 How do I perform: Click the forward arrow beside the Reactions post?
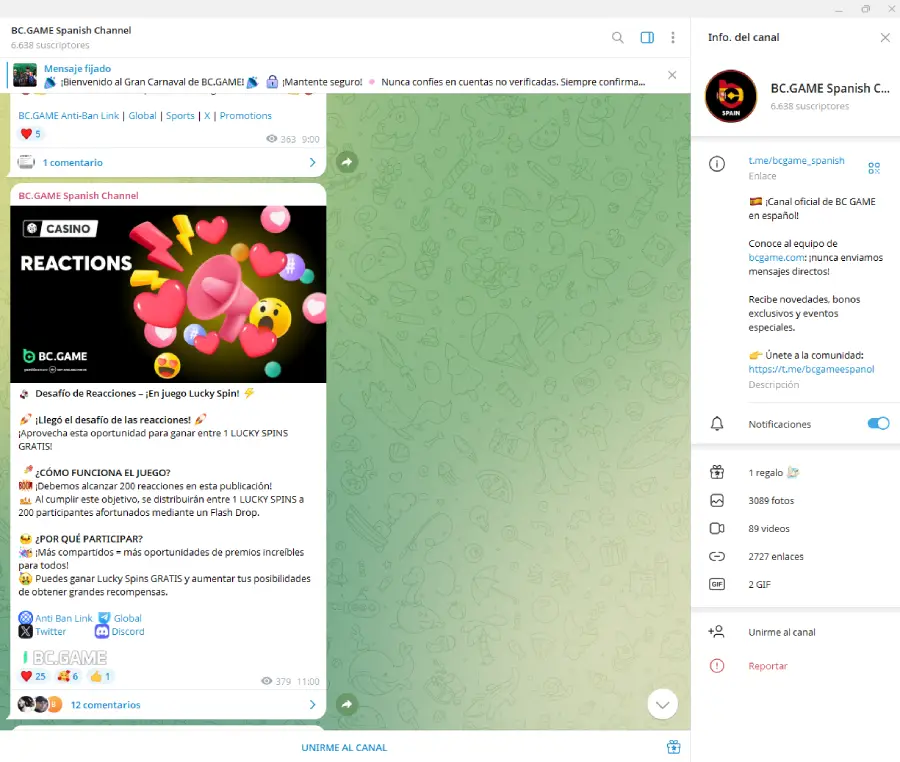(x=346, y=704)
